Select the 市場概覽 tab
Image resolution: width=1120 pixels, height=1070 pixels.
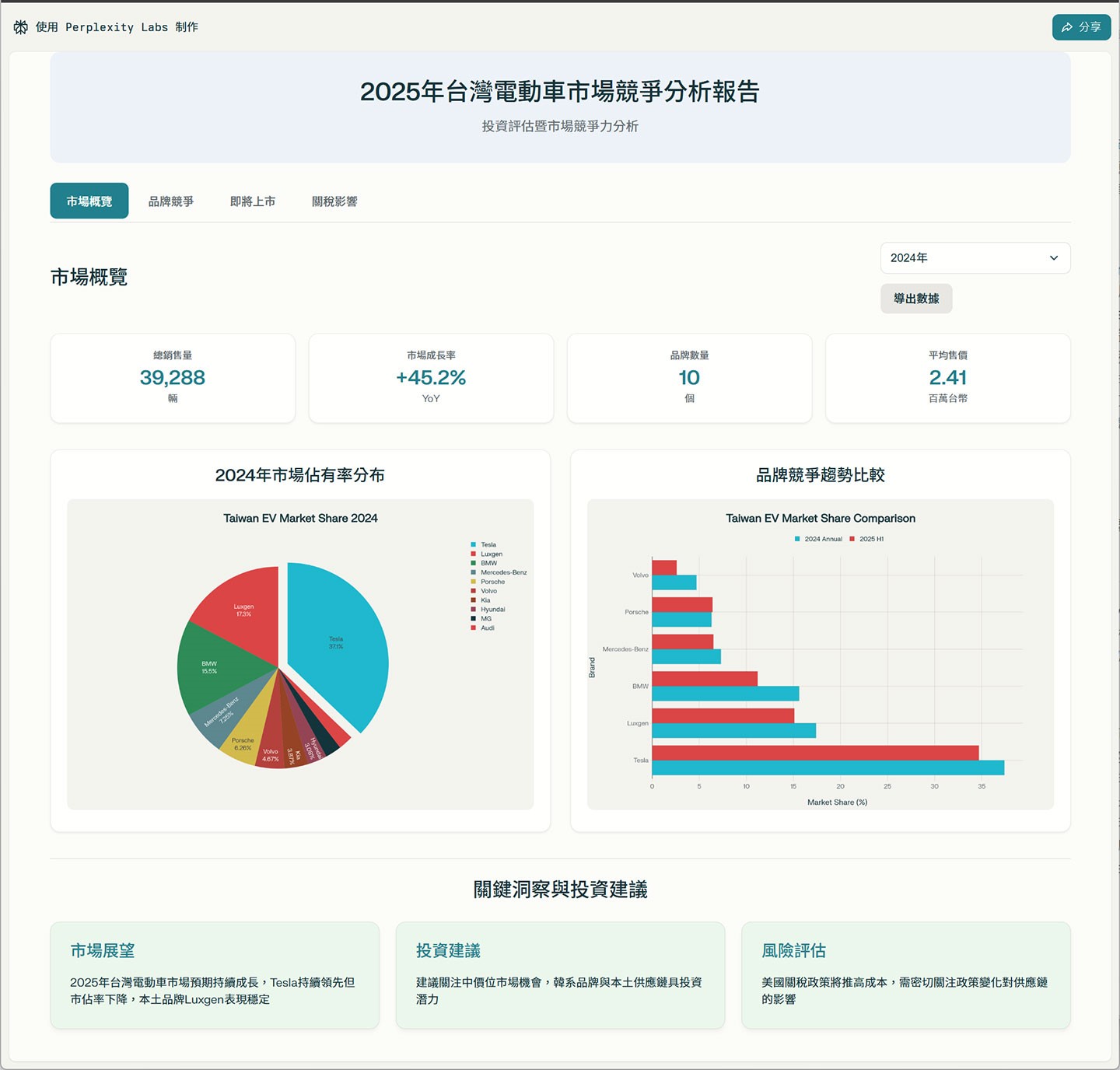click(89, 201)
